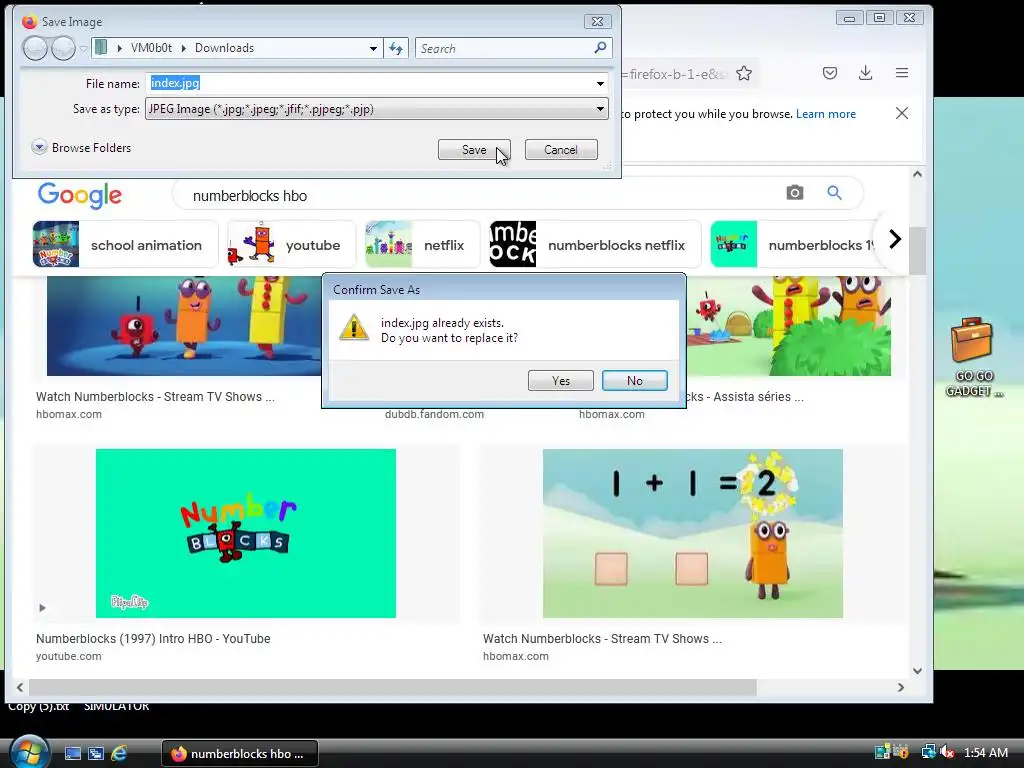Click Firefox icon in Save Image title
The width and height of the screenshot is (1024, 768).
29,22
